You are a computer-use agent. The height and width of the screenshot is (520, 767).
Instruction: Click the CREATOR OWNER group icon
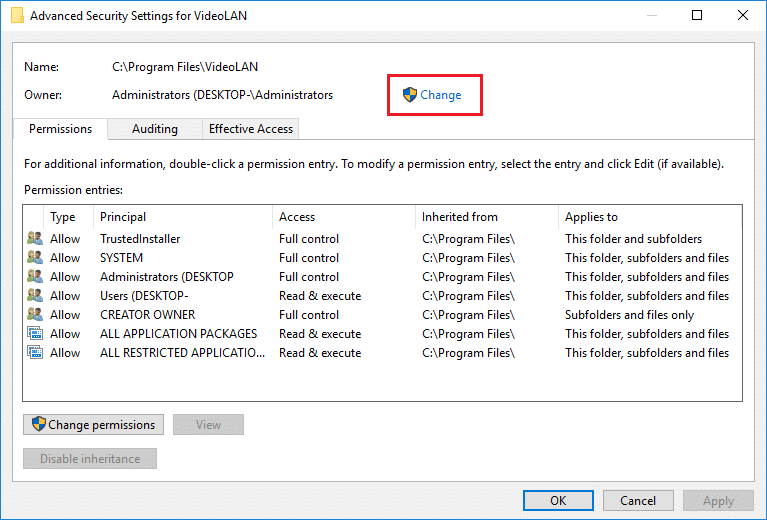click(x=35, y=315)
